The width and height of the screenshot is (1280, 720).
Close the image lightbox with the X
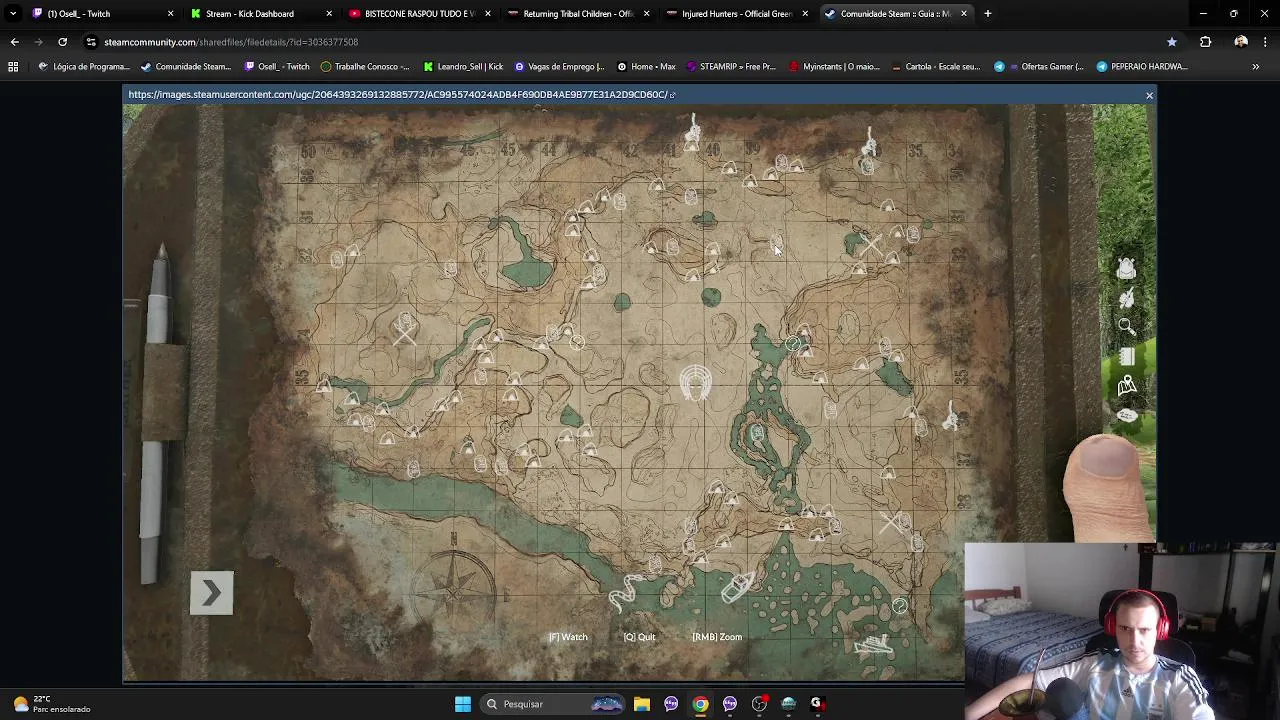(x=1149, y=95)
